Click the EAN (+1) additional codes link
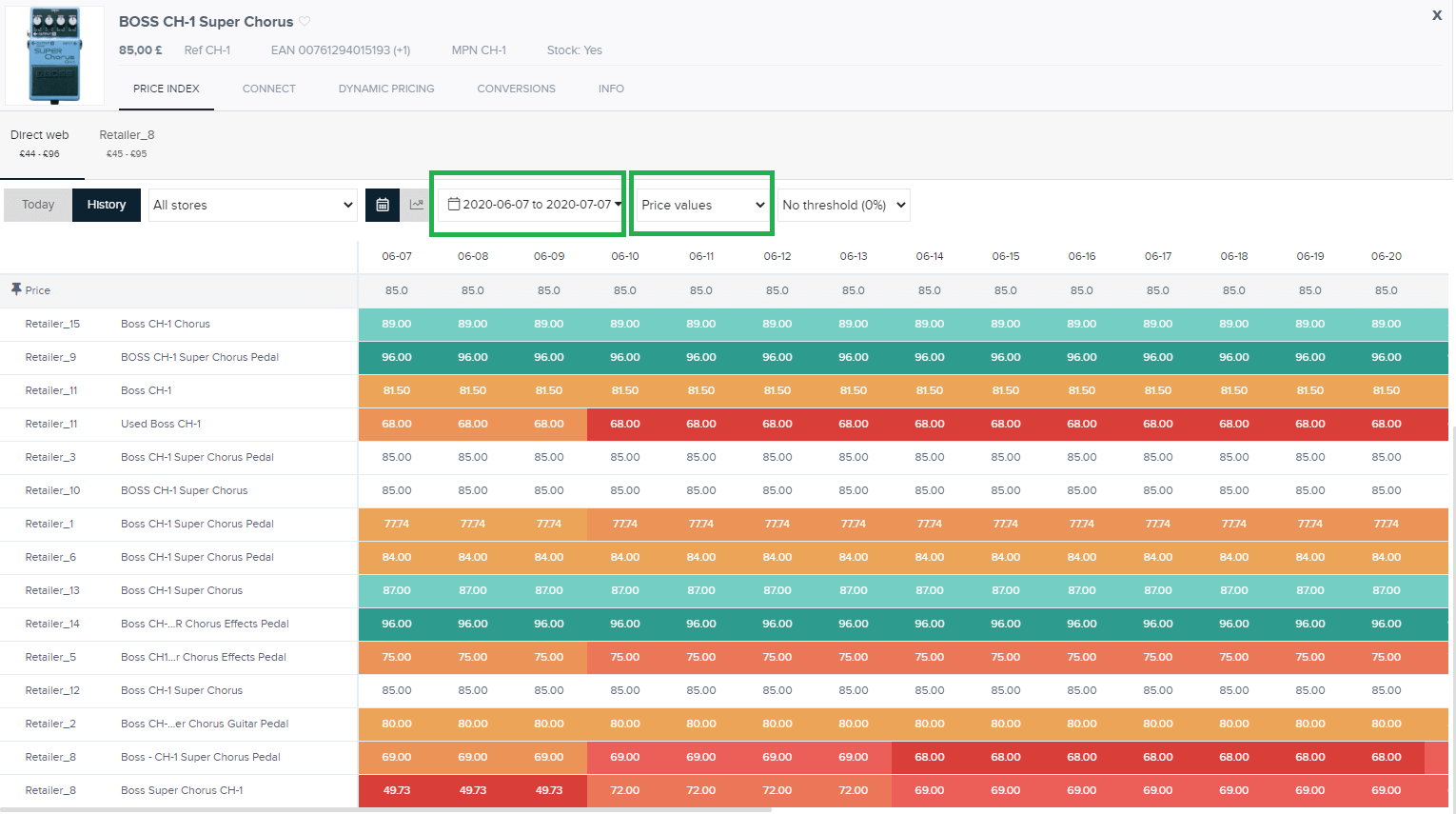This screenshot has width=1456, height=814. tap(402, 50)
